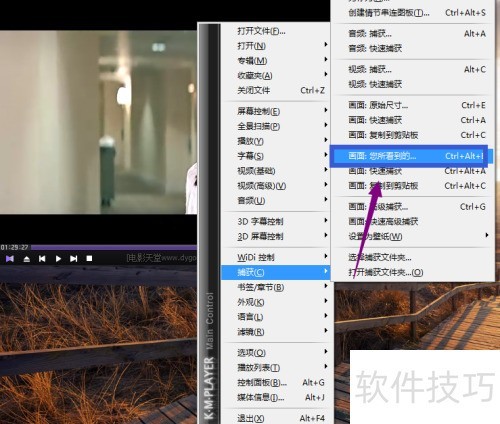
Task: Choose 退出(X) Alt+F4
Action: pyautogui.click(x=276, y=418)
